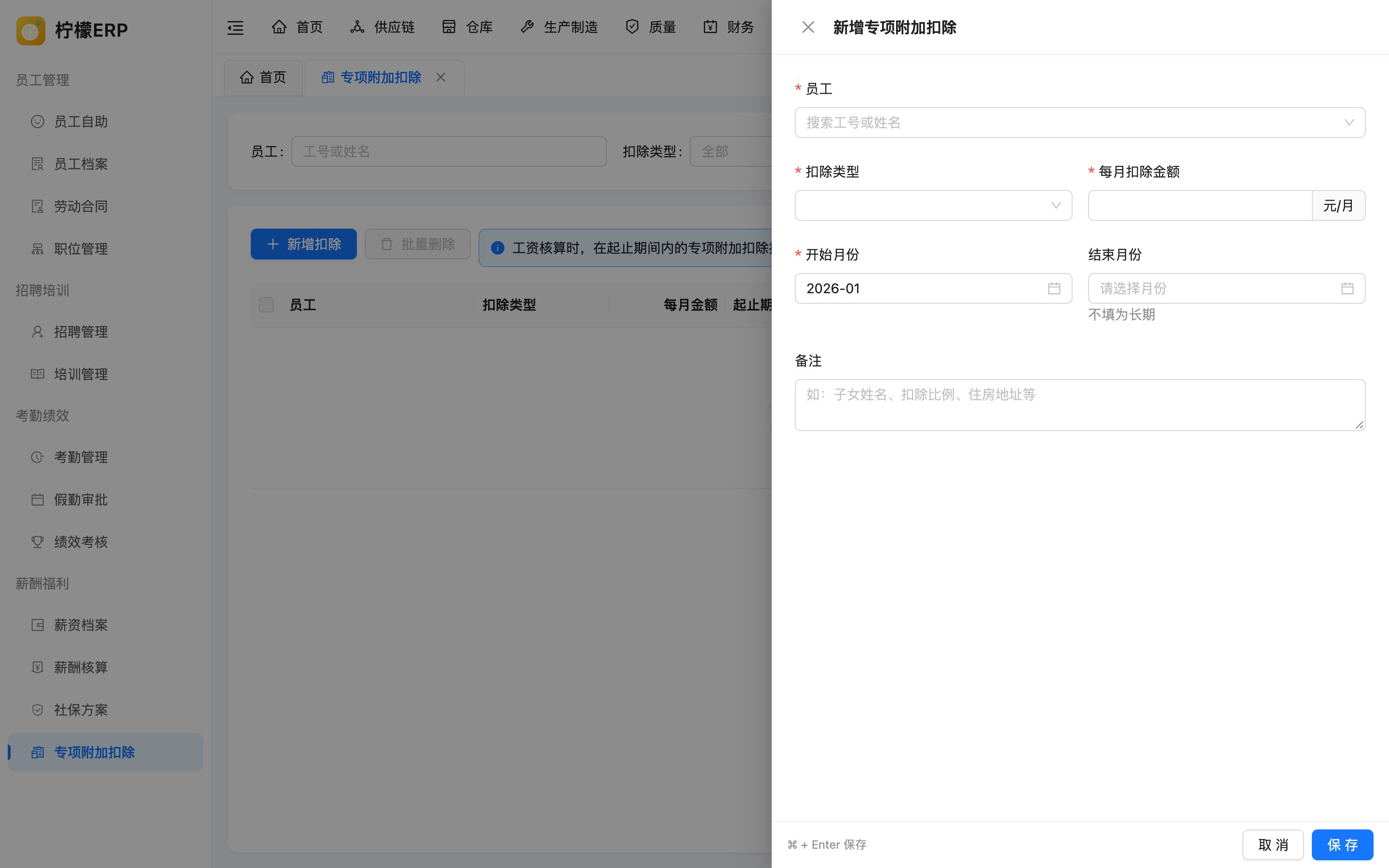Screen dimensions: 1389x868
Task: Click the 批量删除 button
Action: 417,244
